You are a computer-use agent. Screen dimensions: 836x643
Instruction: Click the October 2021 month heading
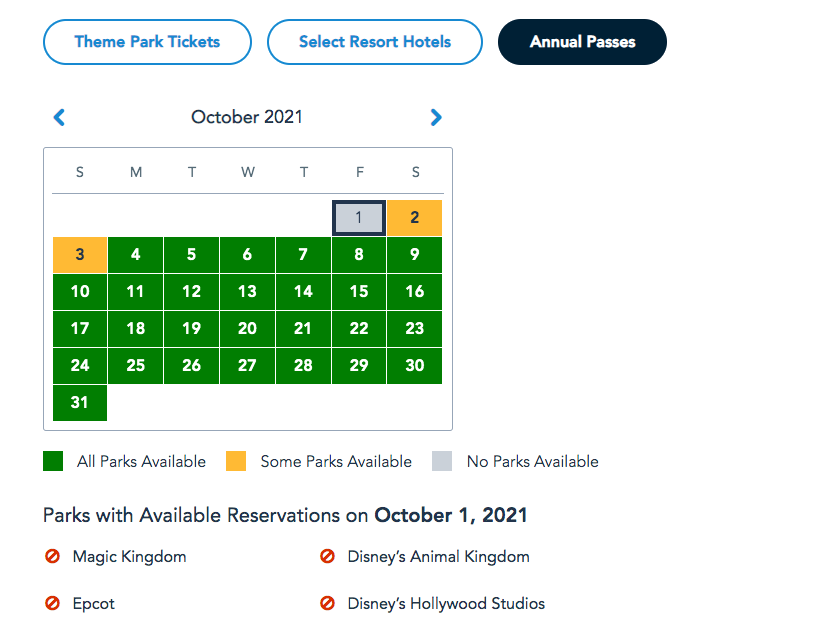247,117
